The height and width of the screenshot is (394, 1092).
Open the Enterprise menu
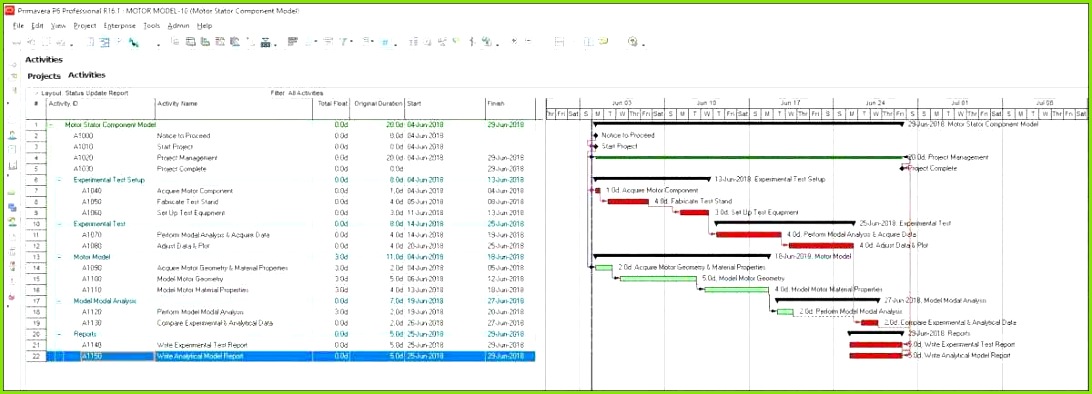pos(120,26)
